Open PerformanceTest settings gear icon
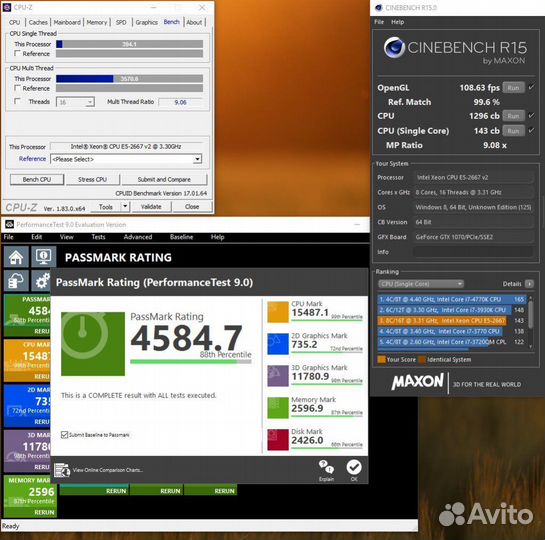The image size is (545, 540). 42,281
